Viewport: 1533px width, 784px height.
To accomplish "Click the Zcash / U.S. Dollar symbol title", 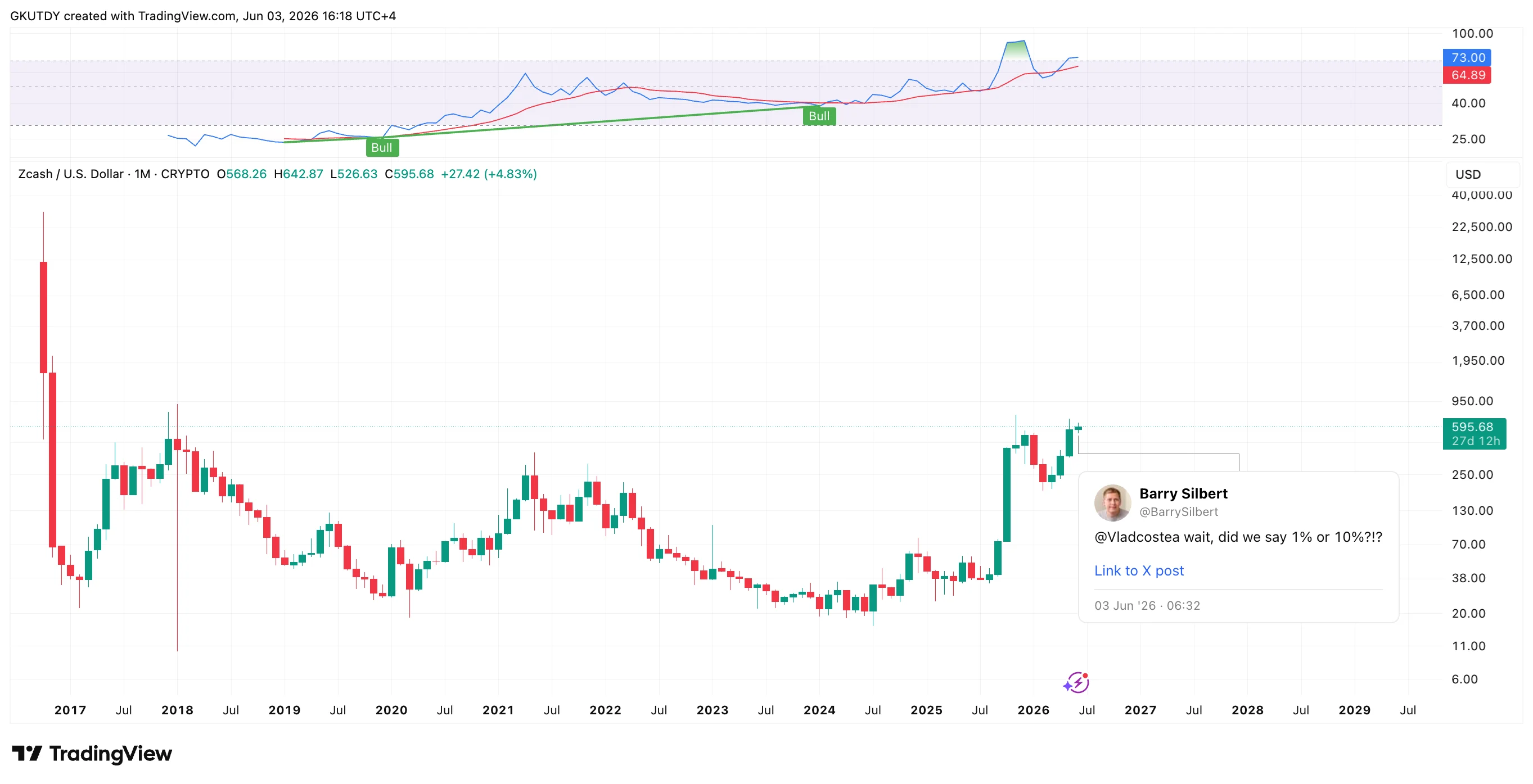I will (x=71, y=174).
